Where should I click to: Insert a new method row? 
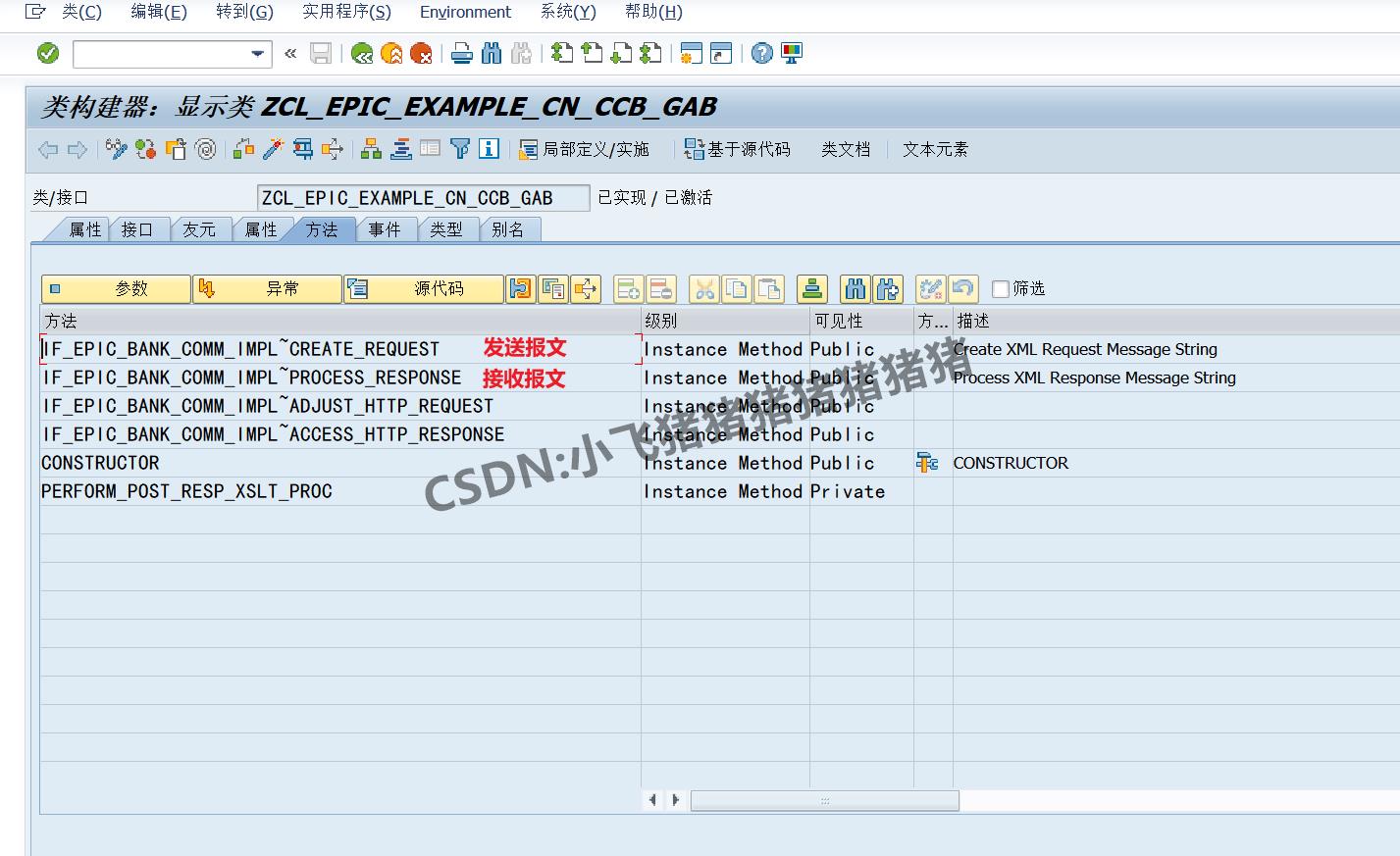[x=628, y=288]
